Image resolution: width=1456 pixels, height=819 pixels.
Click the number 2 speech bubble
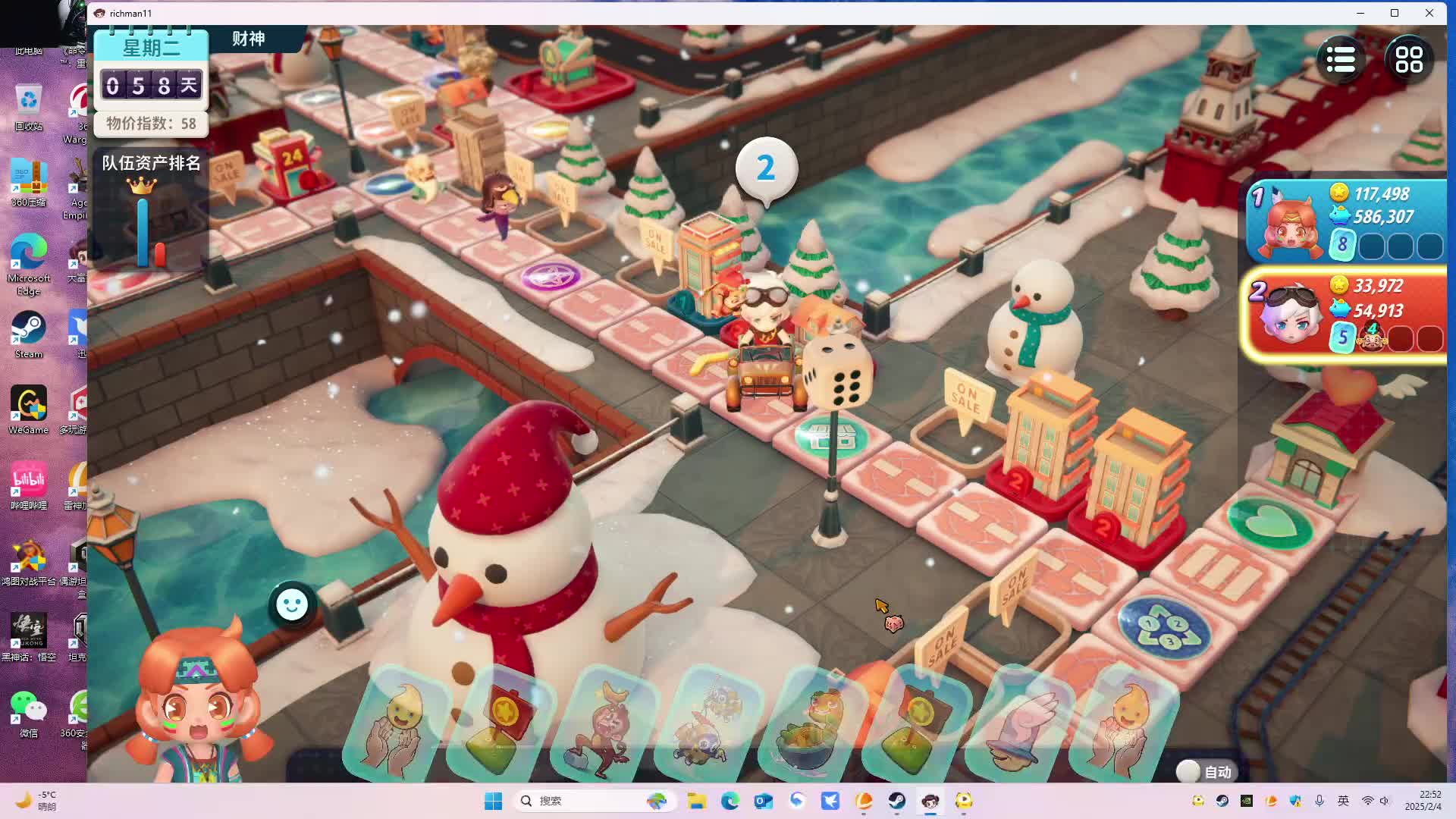coord(766,168)
